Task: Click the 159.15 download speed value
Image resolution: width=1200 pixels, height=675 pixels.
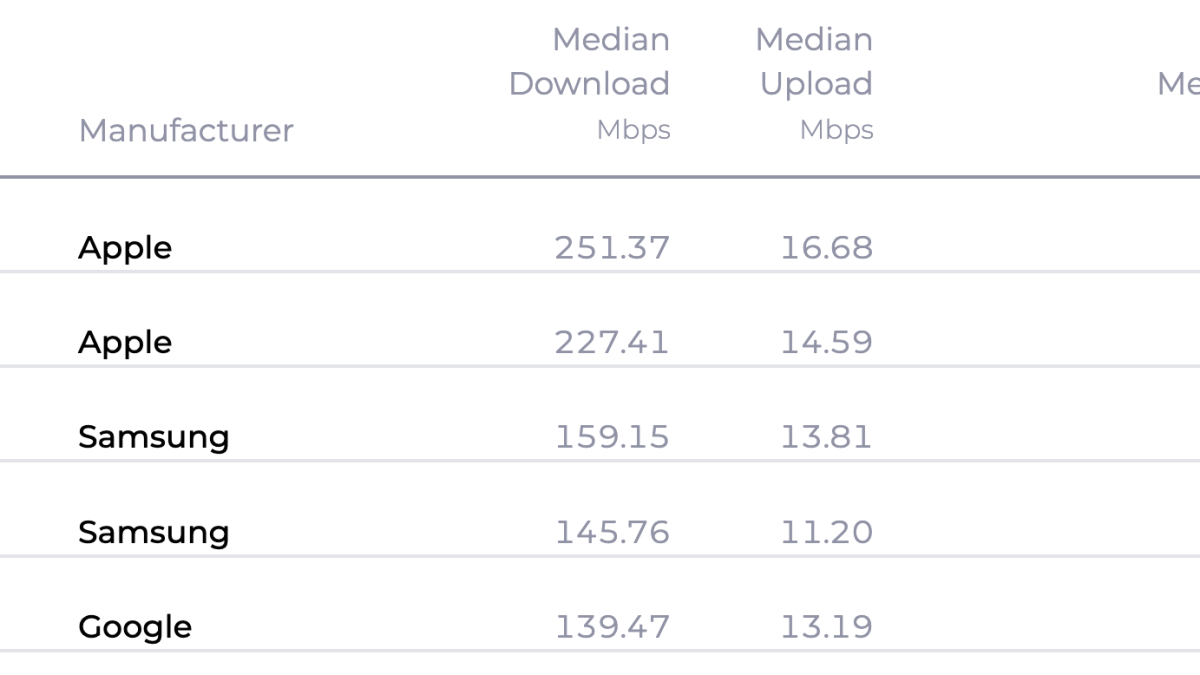Action: coord(612,437)
